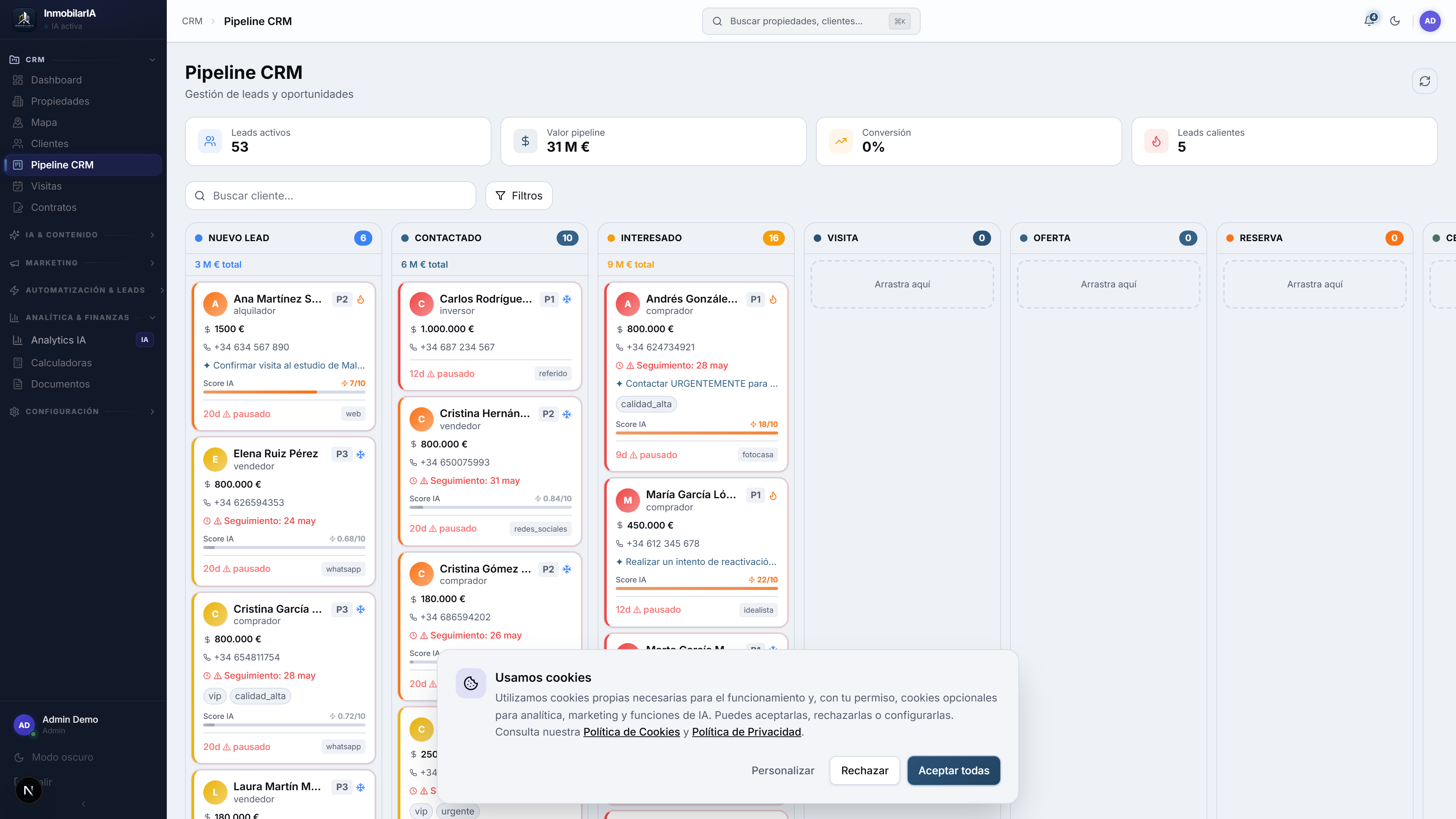Toggle dark mode moon icon in header
Image resolution: width=1456 pixels, height=819 pixels.
pos(1395,21)
